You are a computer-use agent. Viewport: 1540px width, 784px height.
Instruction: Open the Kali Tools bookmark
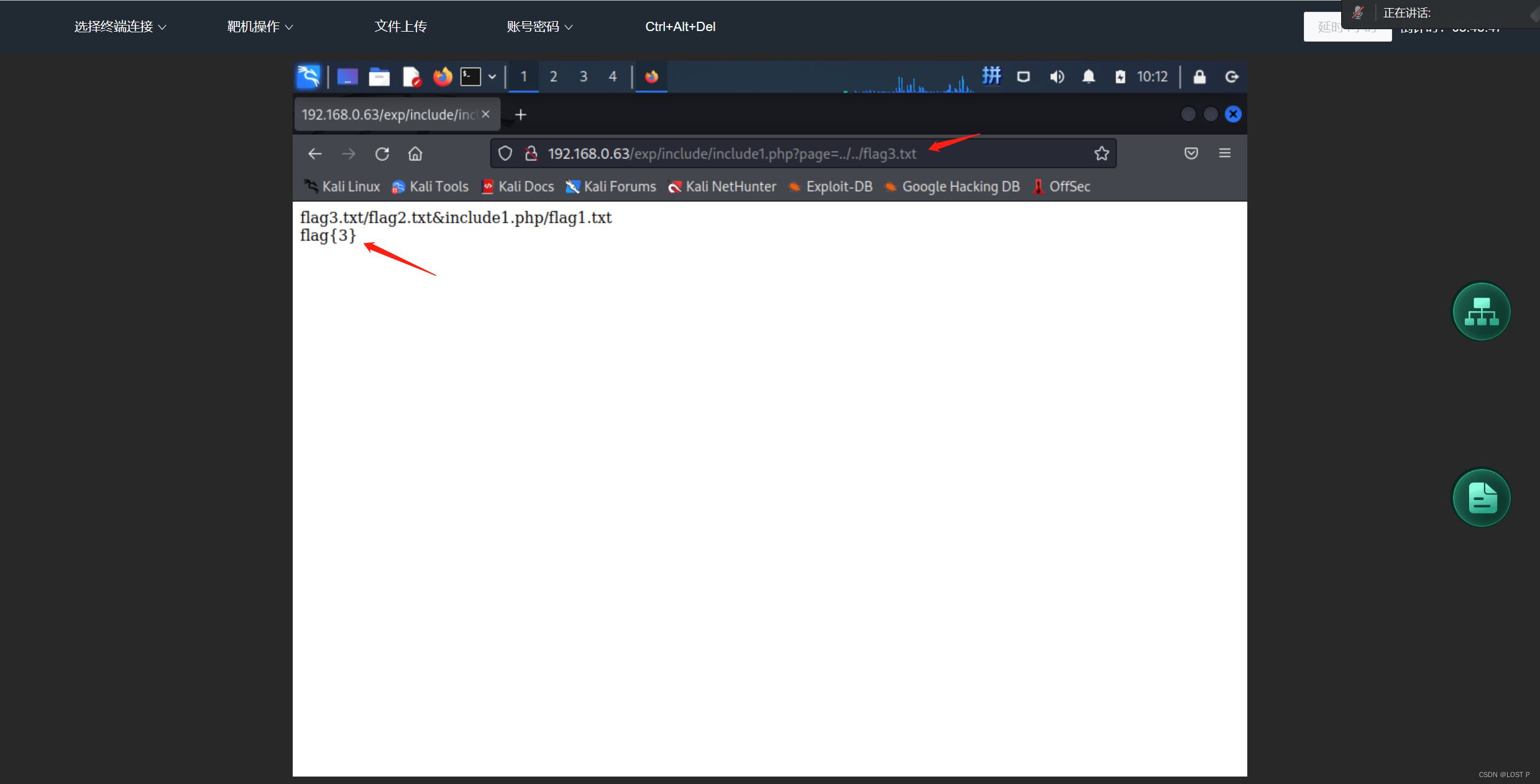coord(429,186)
